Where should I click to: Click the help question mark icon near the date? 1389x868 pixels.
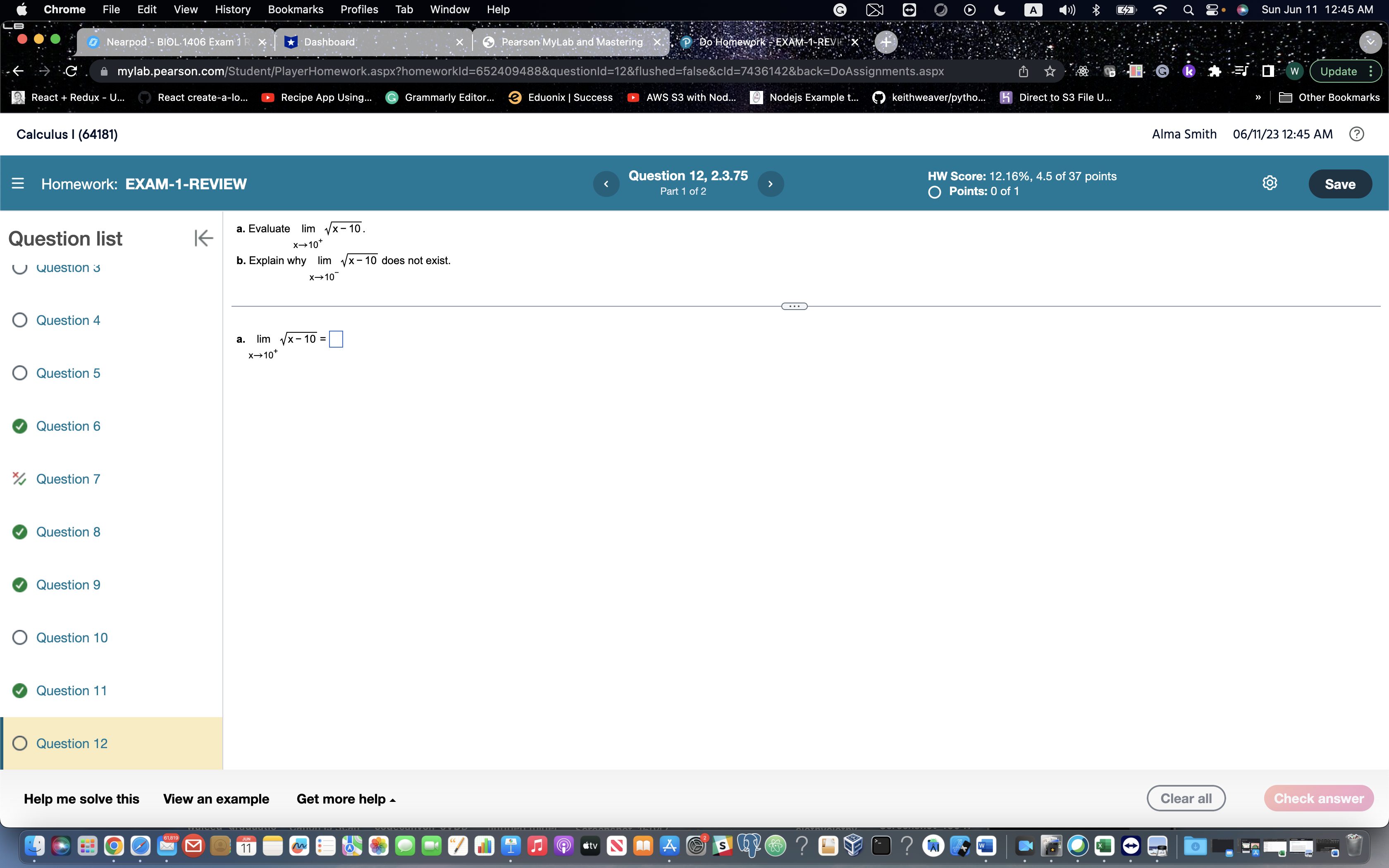click(1357, 134)
